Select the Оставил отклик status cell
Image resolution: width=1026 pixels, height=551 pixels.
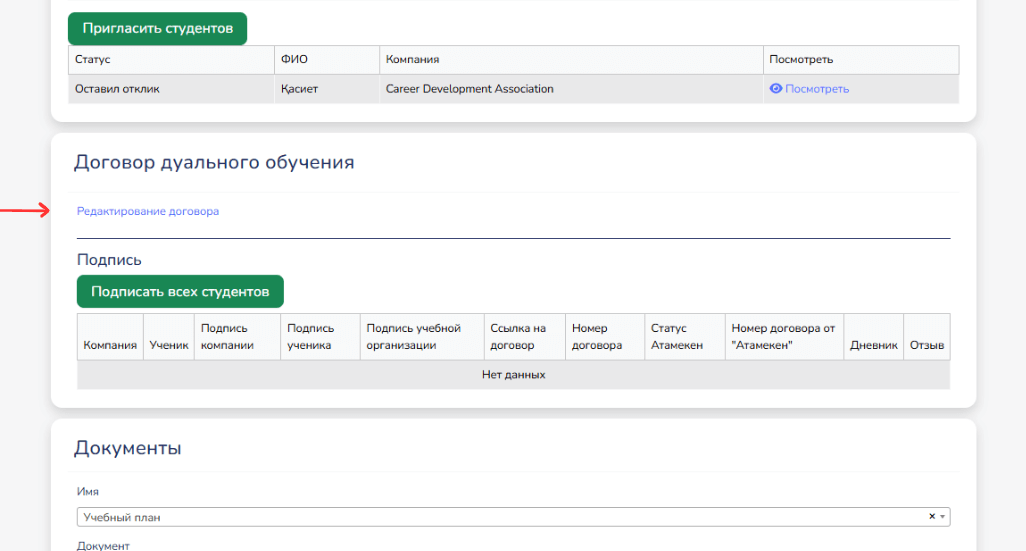coord(117,89)
